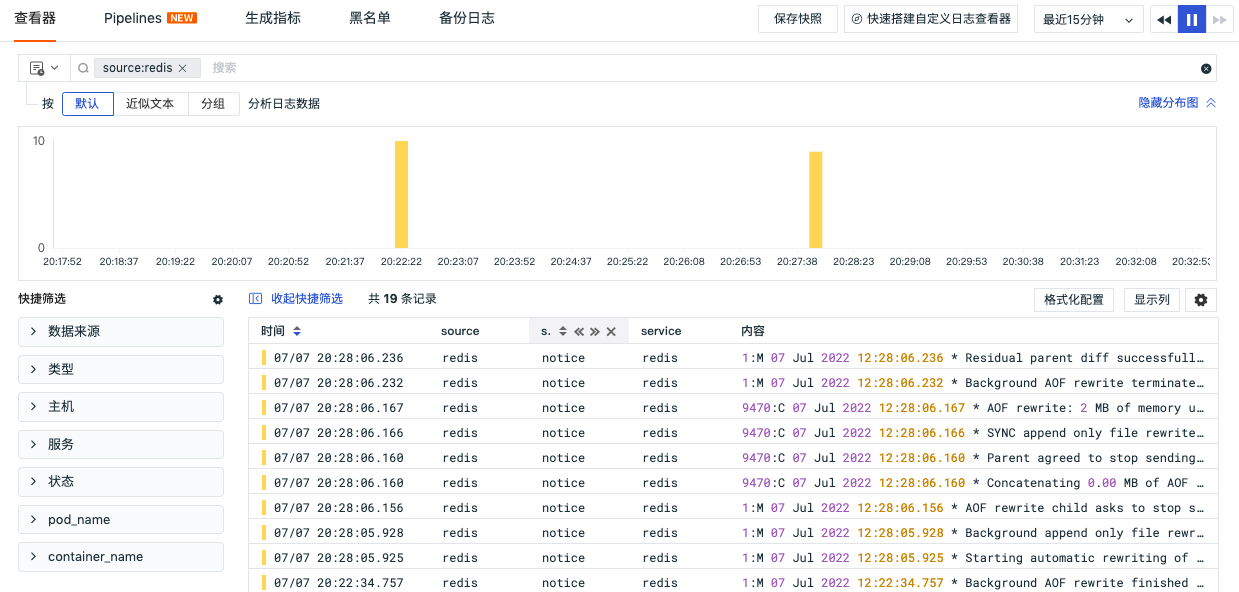Image resolution: width=1239 pixels, height=592 pixels.
Task: Expand the 服务 filter
Action: tap(121, 444)
